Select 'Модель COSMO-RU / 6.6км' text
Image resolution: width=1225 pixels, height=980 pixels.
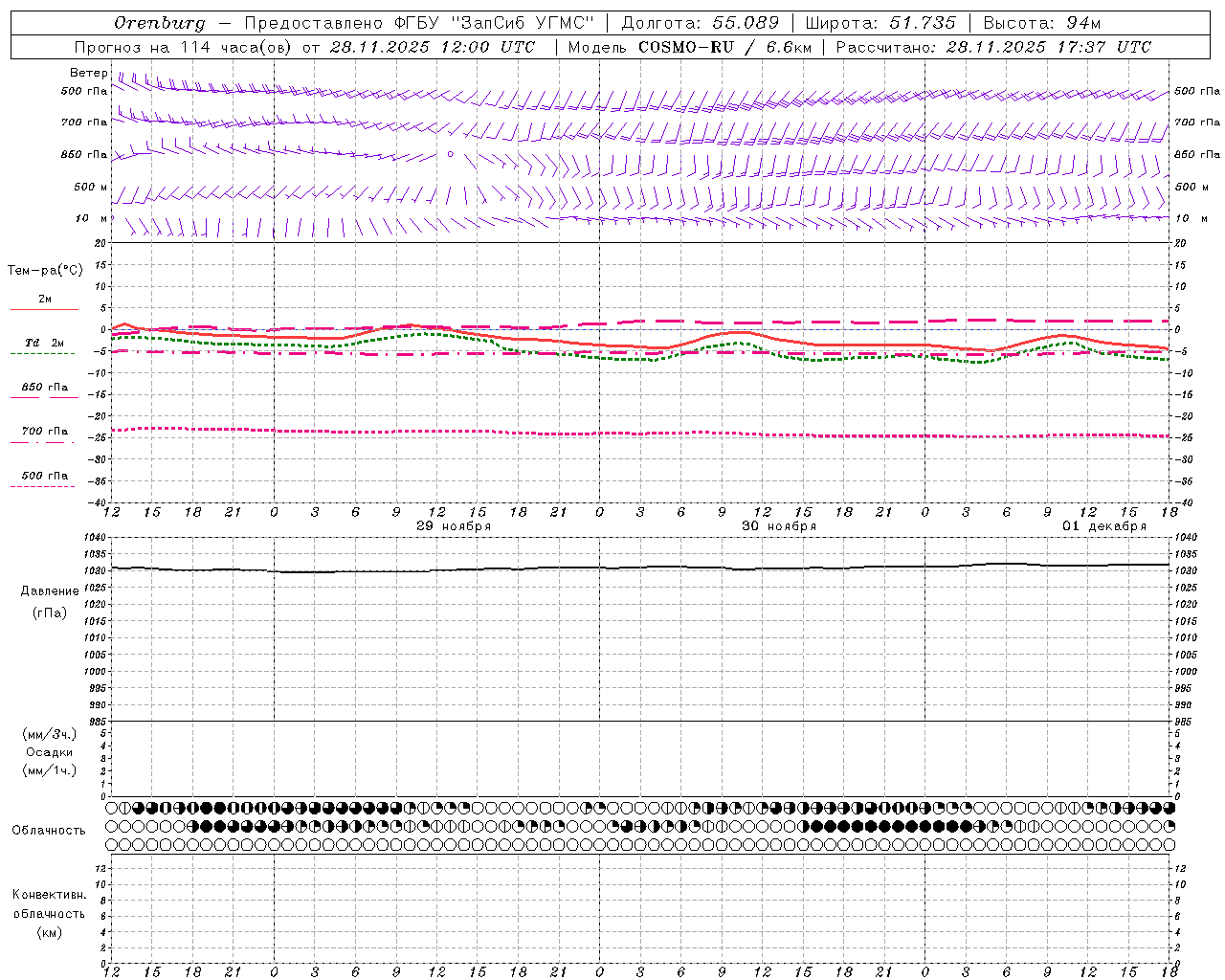tap(689, 47)
